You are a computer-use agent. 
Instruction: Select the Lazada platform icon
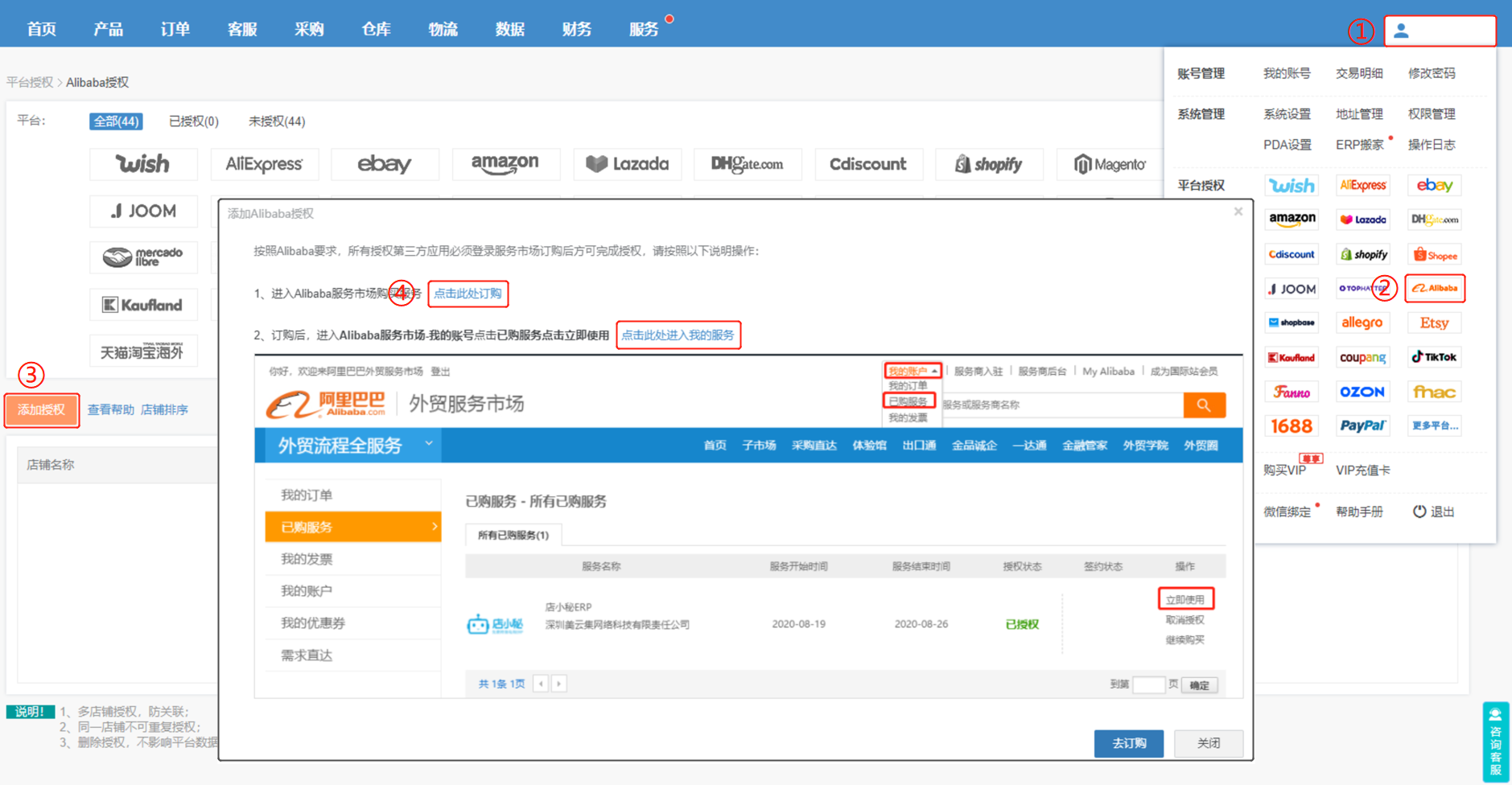pyautogui.click(x=628, y=164)
